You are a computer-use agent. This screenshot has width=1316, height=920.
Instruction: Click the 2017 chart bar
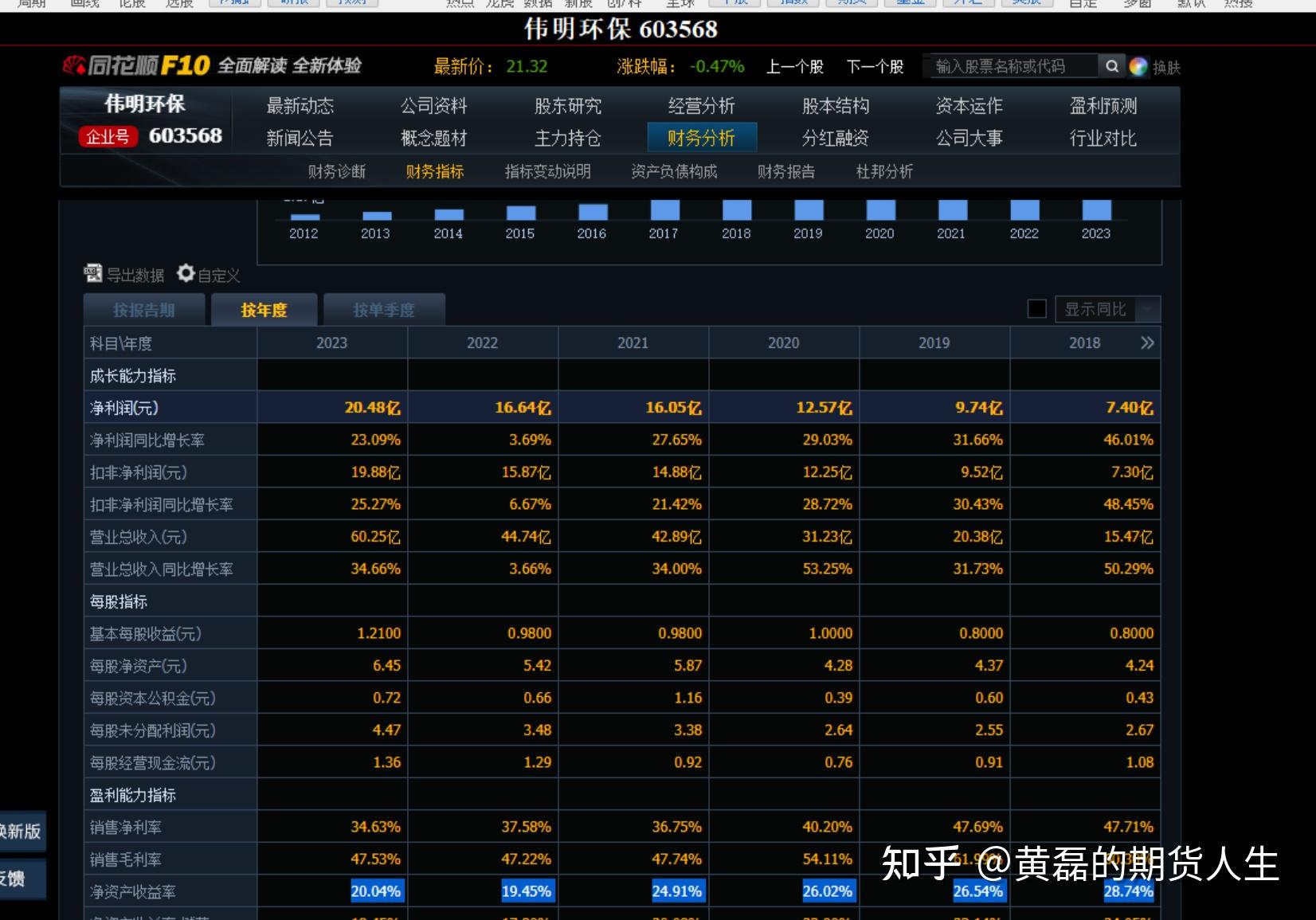[664, 210]
